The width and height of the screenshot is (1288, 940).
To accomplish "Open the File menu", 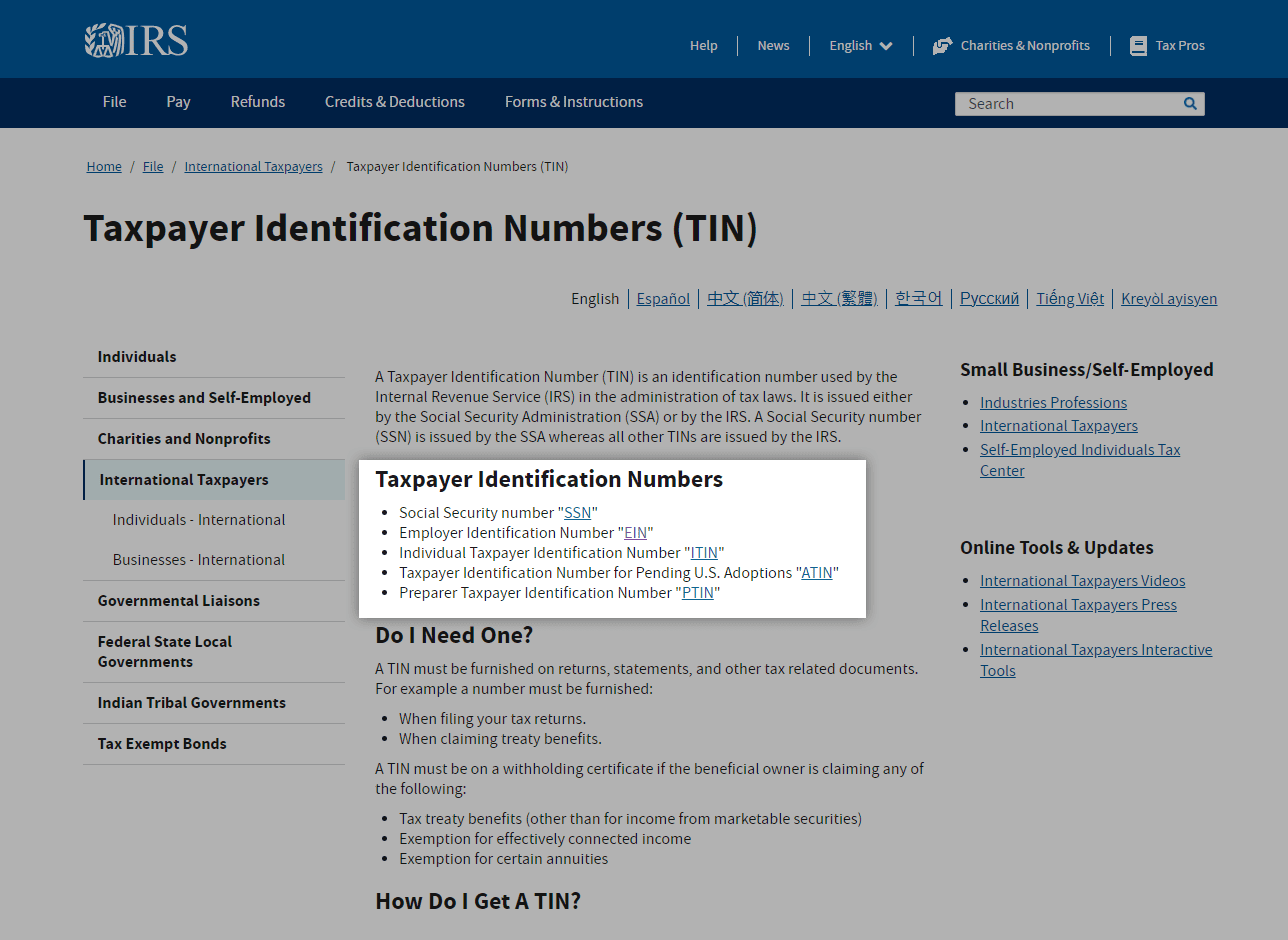I will coord(115,102).
